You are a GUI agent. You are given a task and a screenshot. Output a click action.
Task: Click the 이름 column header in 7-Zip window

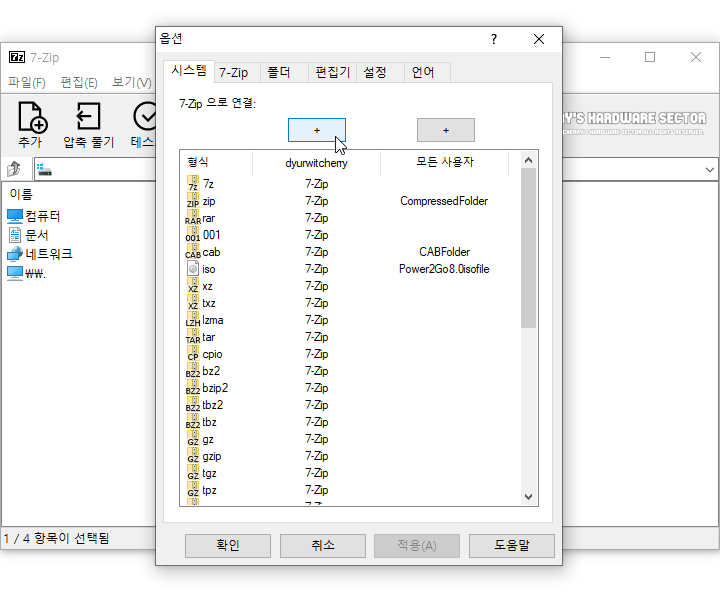21,194
